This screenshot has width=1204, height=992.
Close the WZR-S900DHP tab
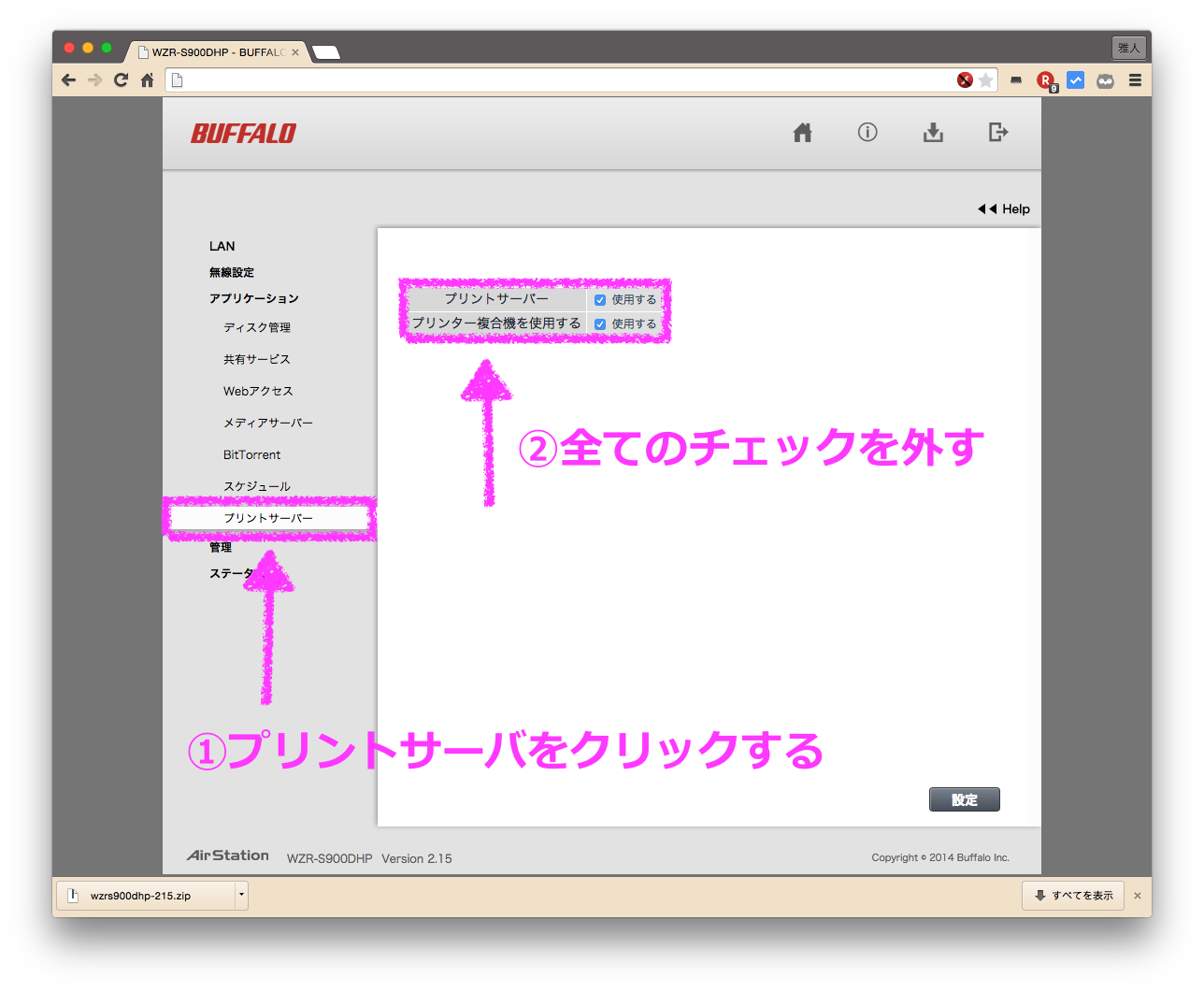tap(295, 52)
